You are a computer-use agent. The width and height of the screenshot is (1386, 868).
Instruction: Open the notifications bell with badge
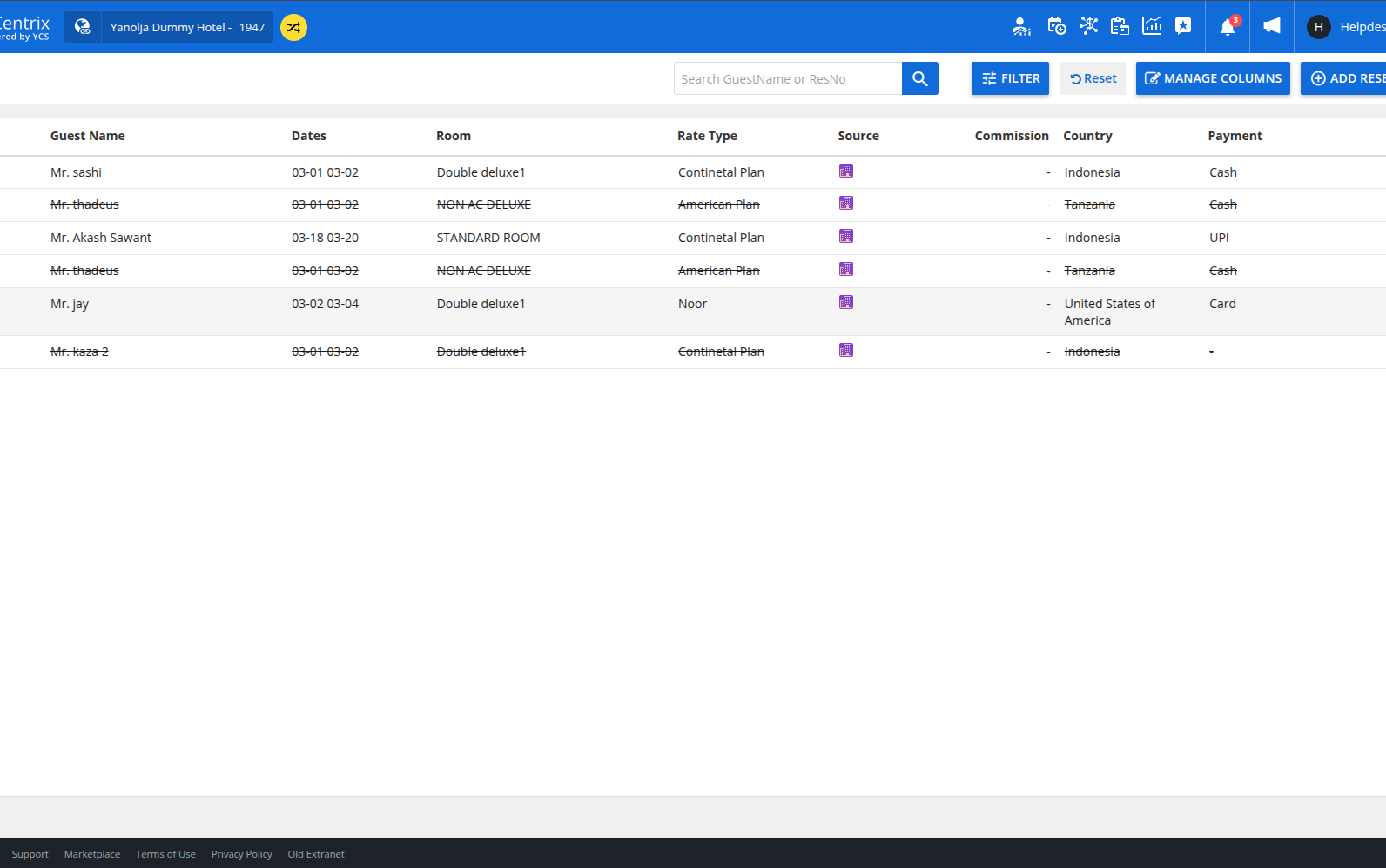point(1228,27)
